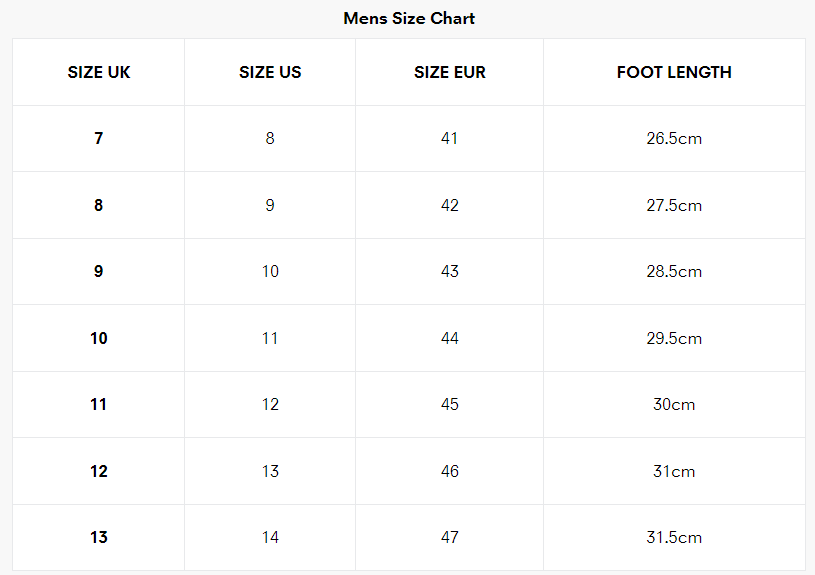
Task: Click the SIZE EUR column header
Action: click(450, 72)
